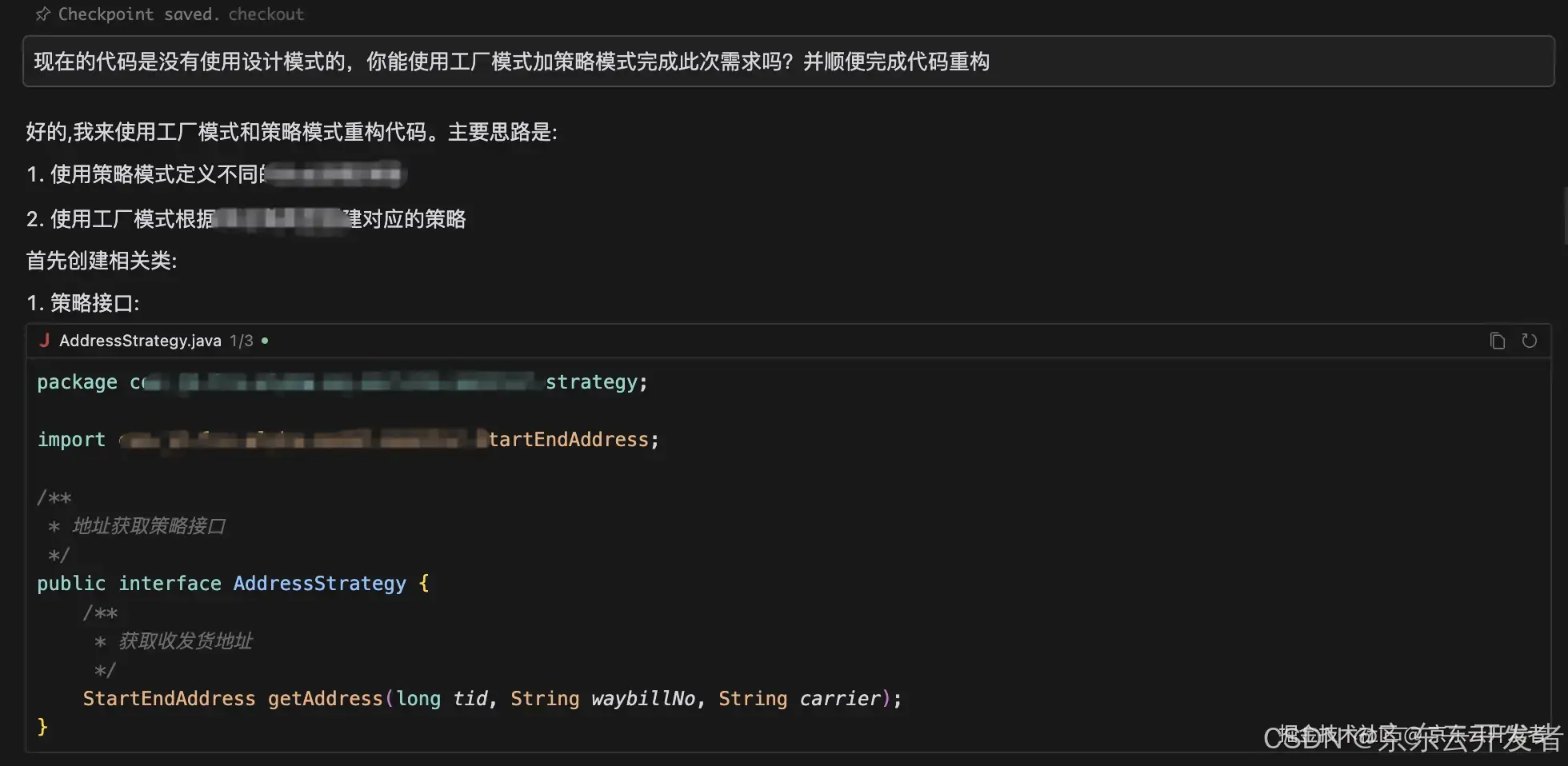Click the reply line '好的,我来使用工厂模式和策略模式重构代码'

pos(292,132)
